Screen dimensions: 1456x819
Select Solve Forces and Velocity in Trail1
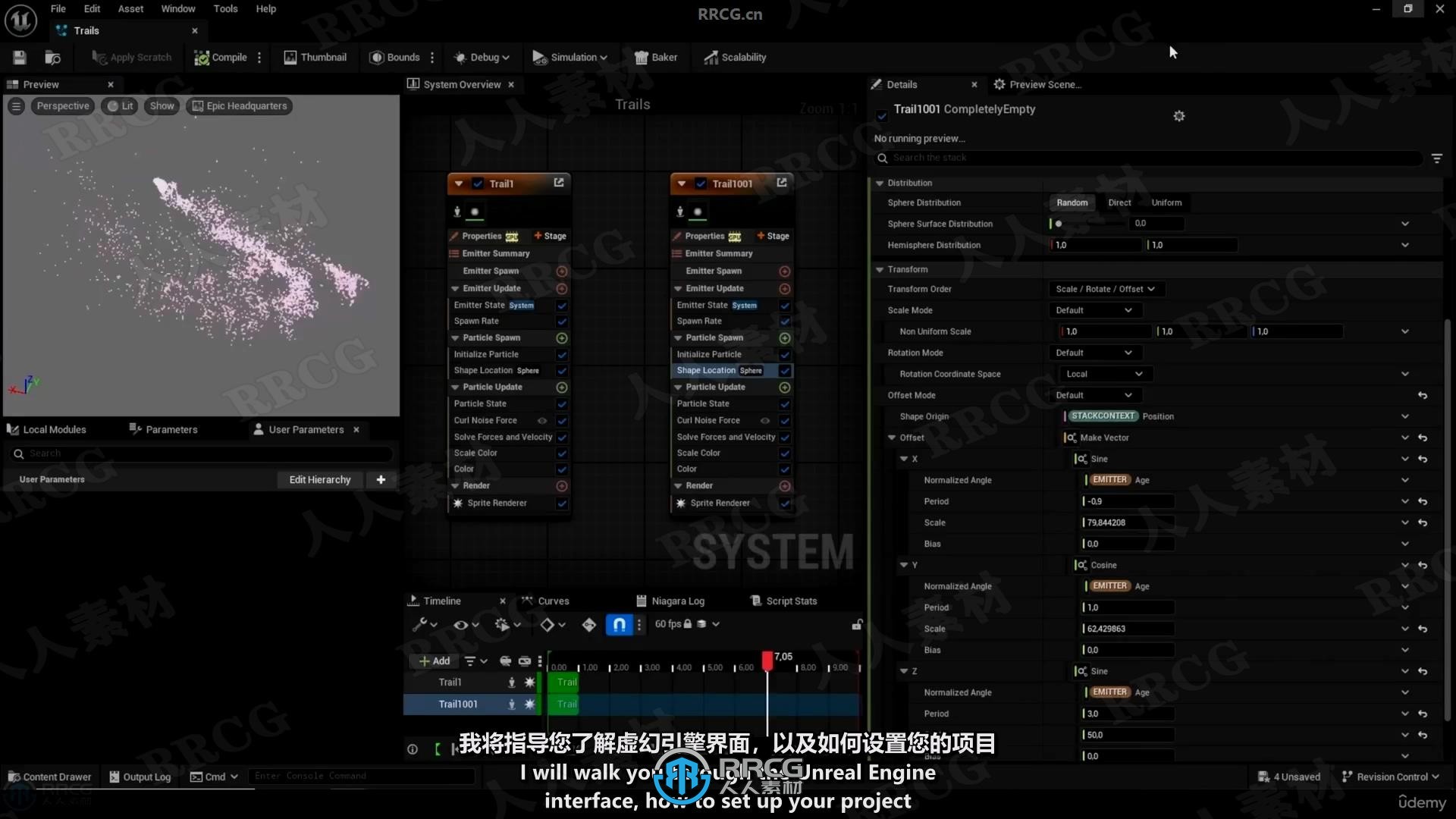(503, 438)
